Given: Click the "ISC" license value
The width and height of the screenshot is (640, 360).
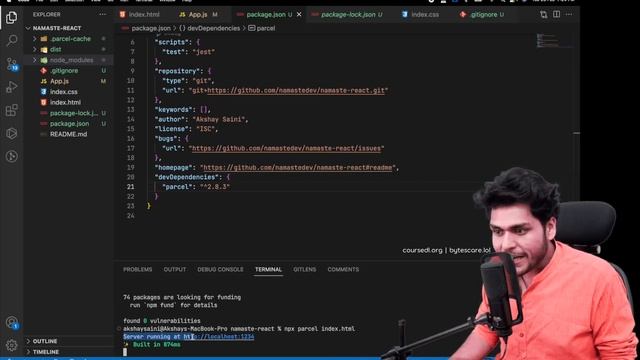Looking at the screenshot, I should pos(205,129).
